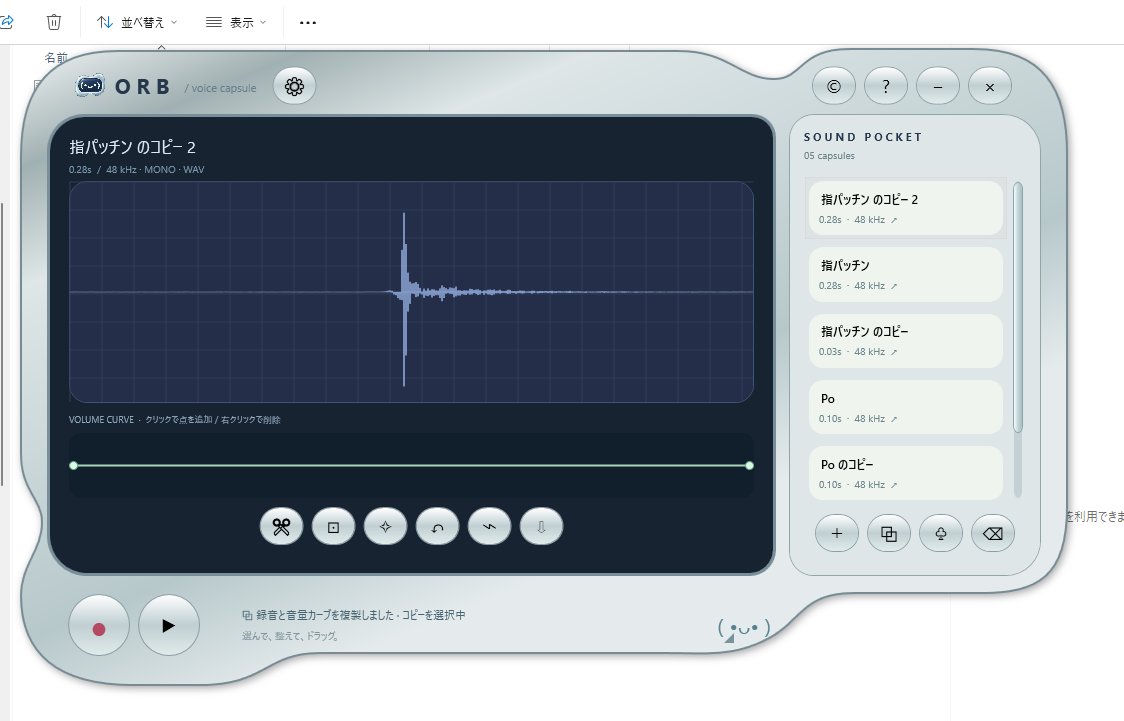Screen dimensions: 1124x721
Task: Open the three-dot more menu in File Explorer
Action: click(x=308, y=22)
